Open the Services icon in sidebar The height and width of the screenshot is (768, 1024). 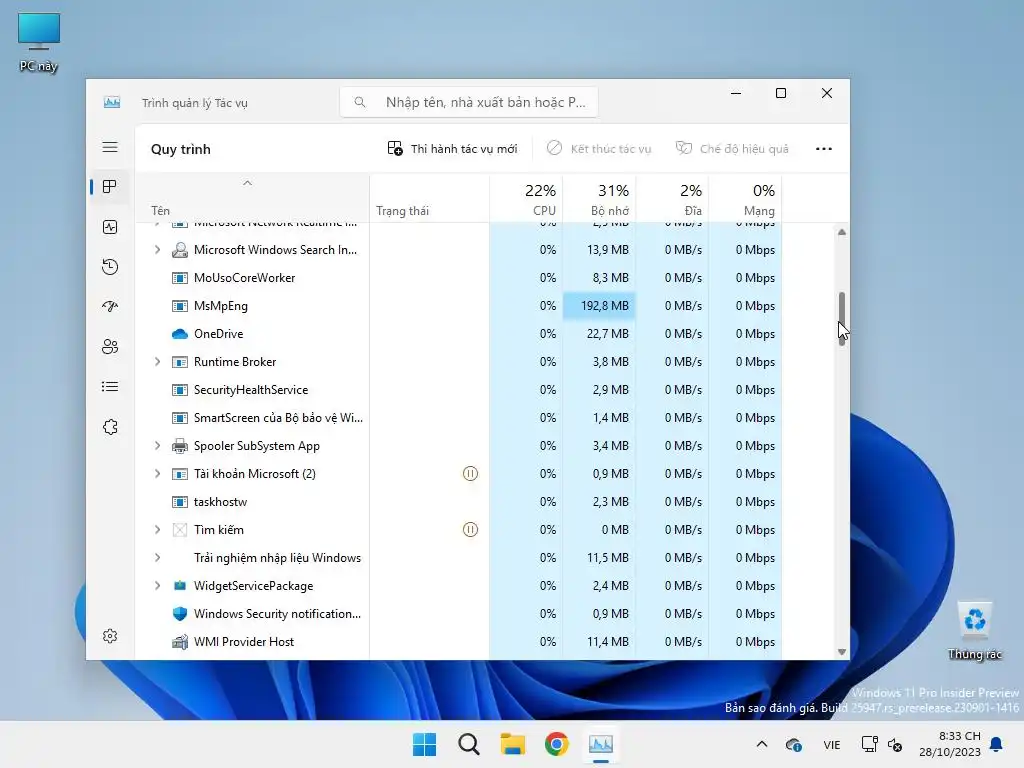[x=110, y=426]
